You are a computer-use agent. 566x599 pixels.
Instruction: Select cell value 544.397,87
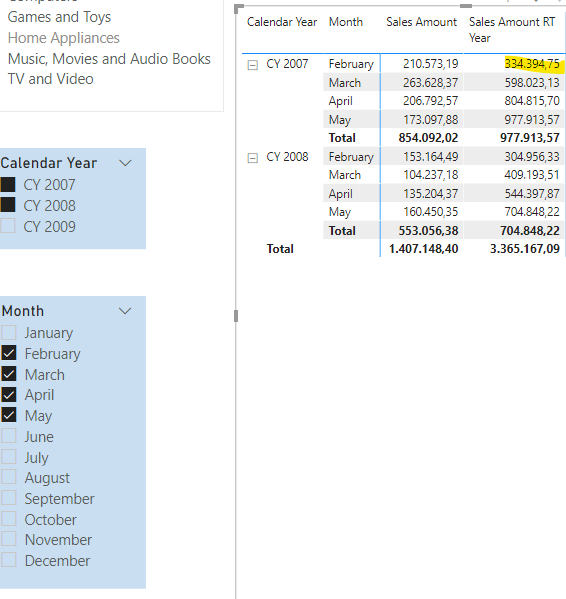(532, 194)
